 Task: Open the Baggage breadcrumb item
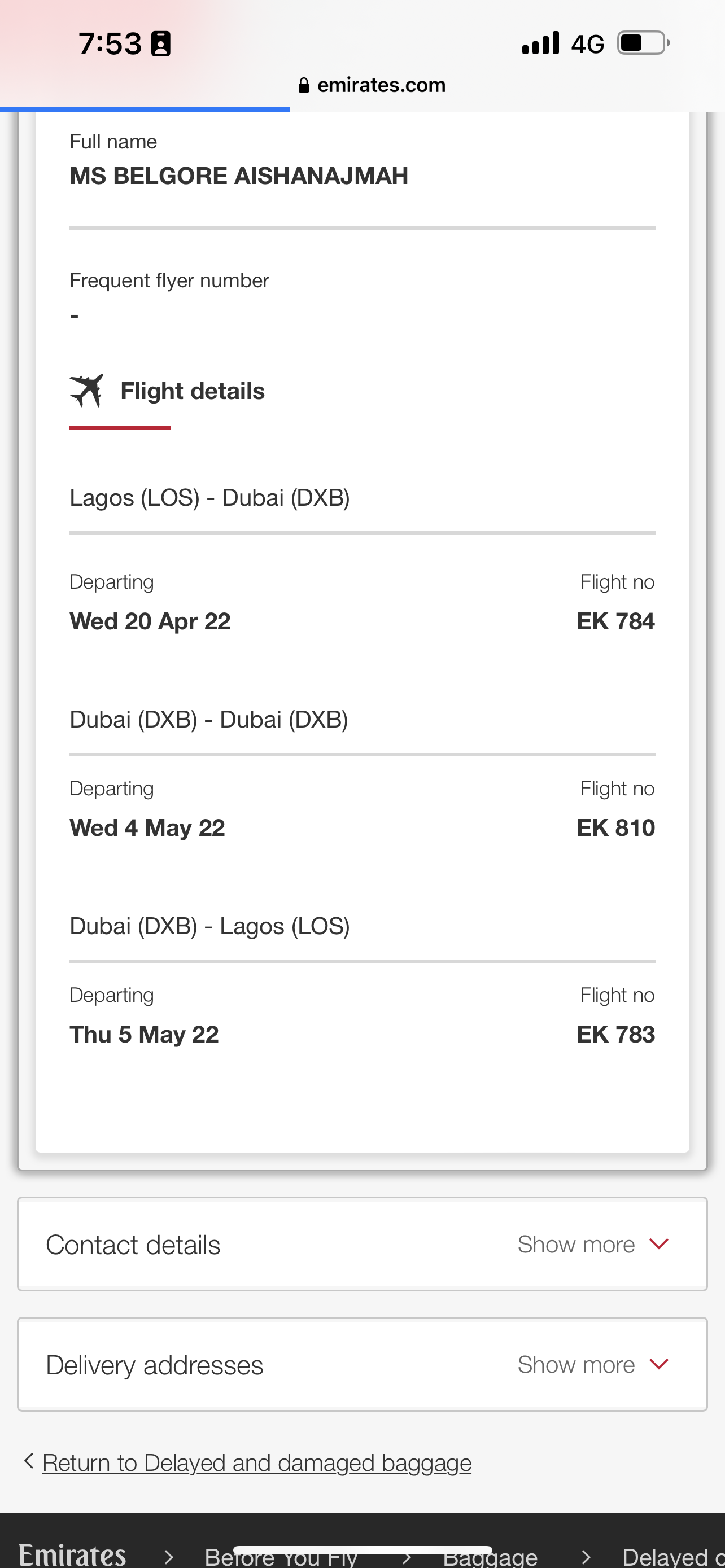click(490, 1560)
